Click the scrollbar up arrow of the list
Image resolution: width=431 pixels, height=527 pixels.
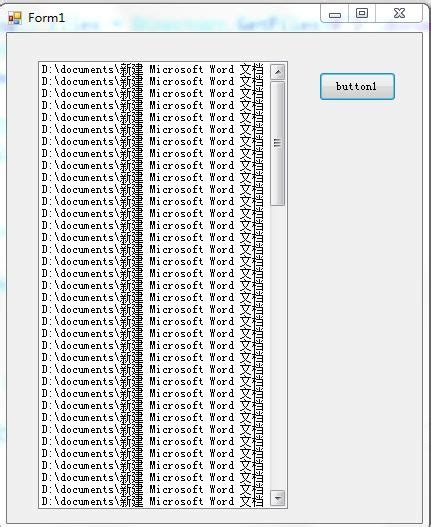pyautogui.click(x=278, y=72)
